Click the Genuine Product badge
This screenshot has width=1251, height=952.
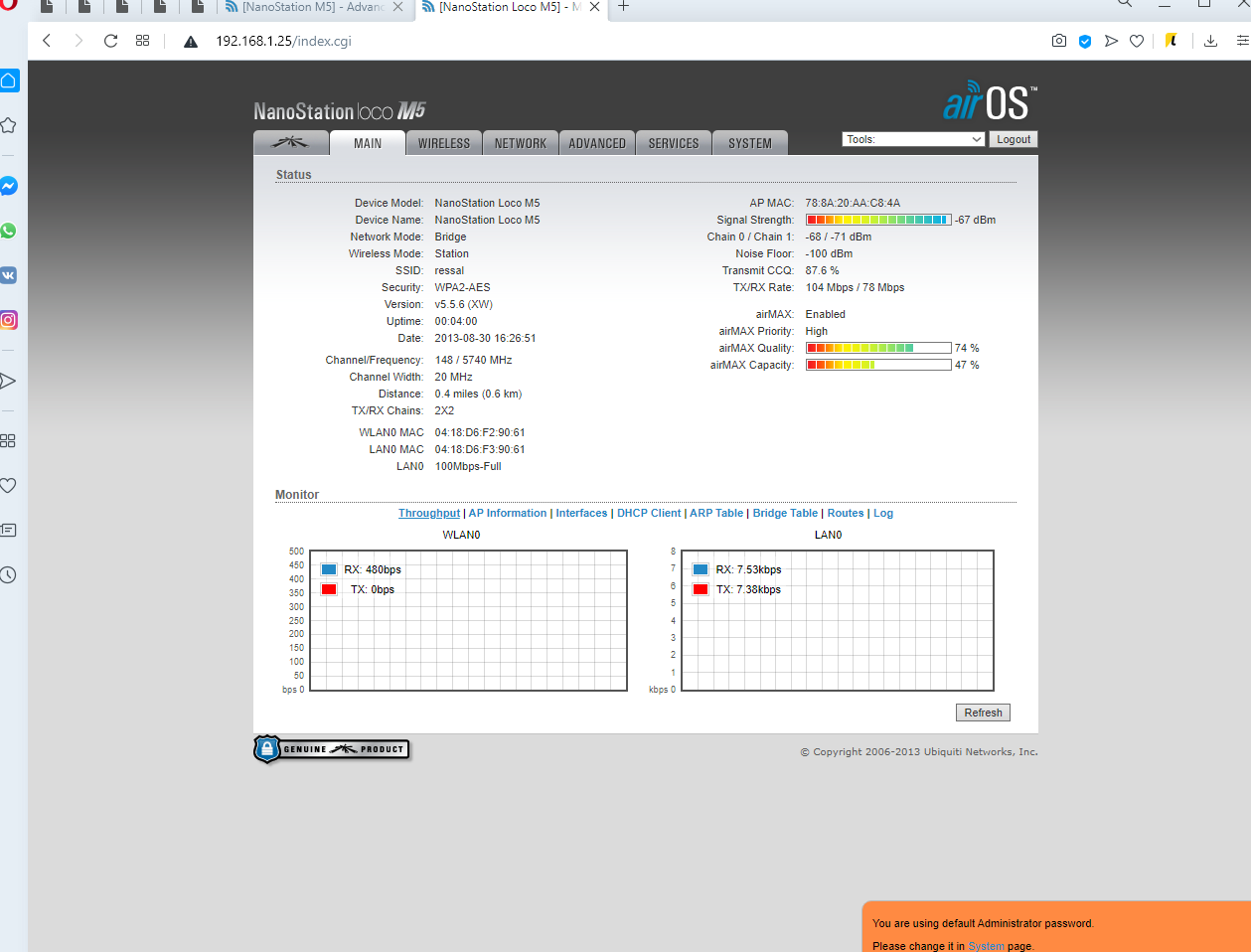click(x=332, y=749)
